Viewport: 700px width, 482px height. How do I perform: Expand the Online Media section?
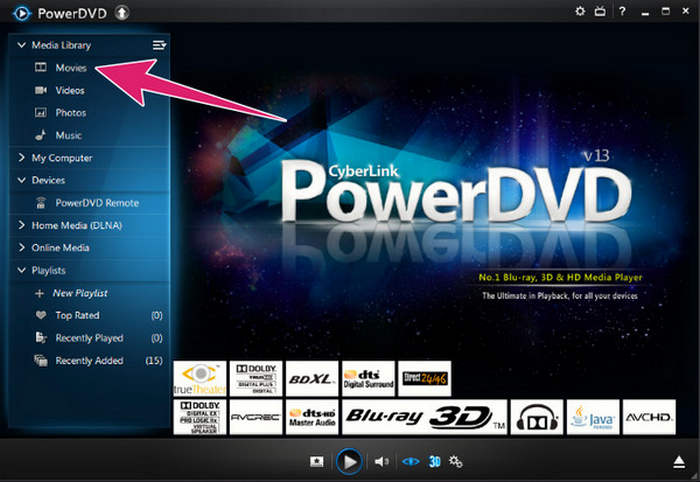click(x=21, y=247)
